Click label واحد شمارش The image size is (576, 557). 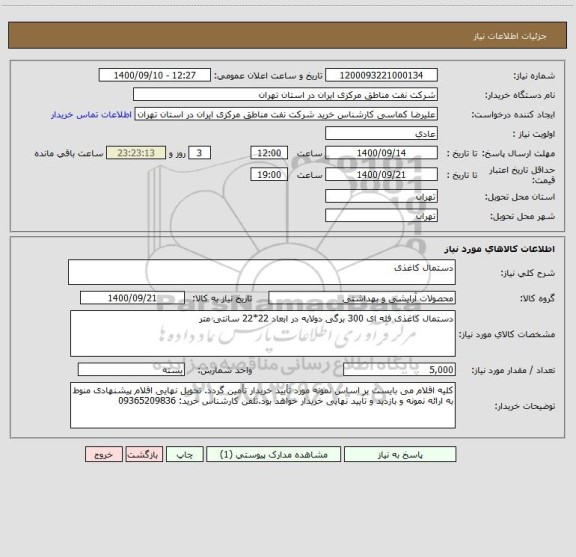point(225,370)
